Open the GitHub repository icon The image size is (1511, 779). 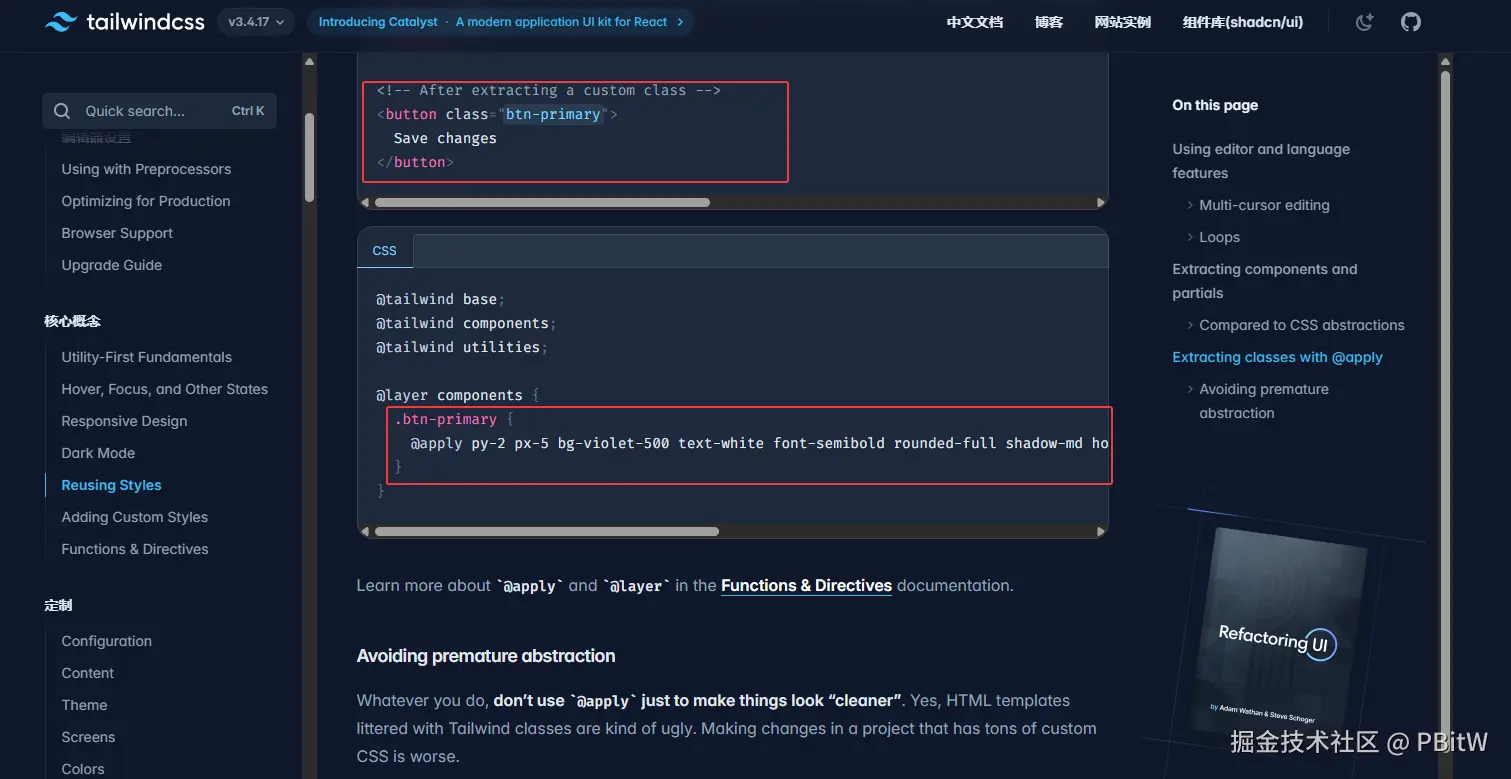1411,21
